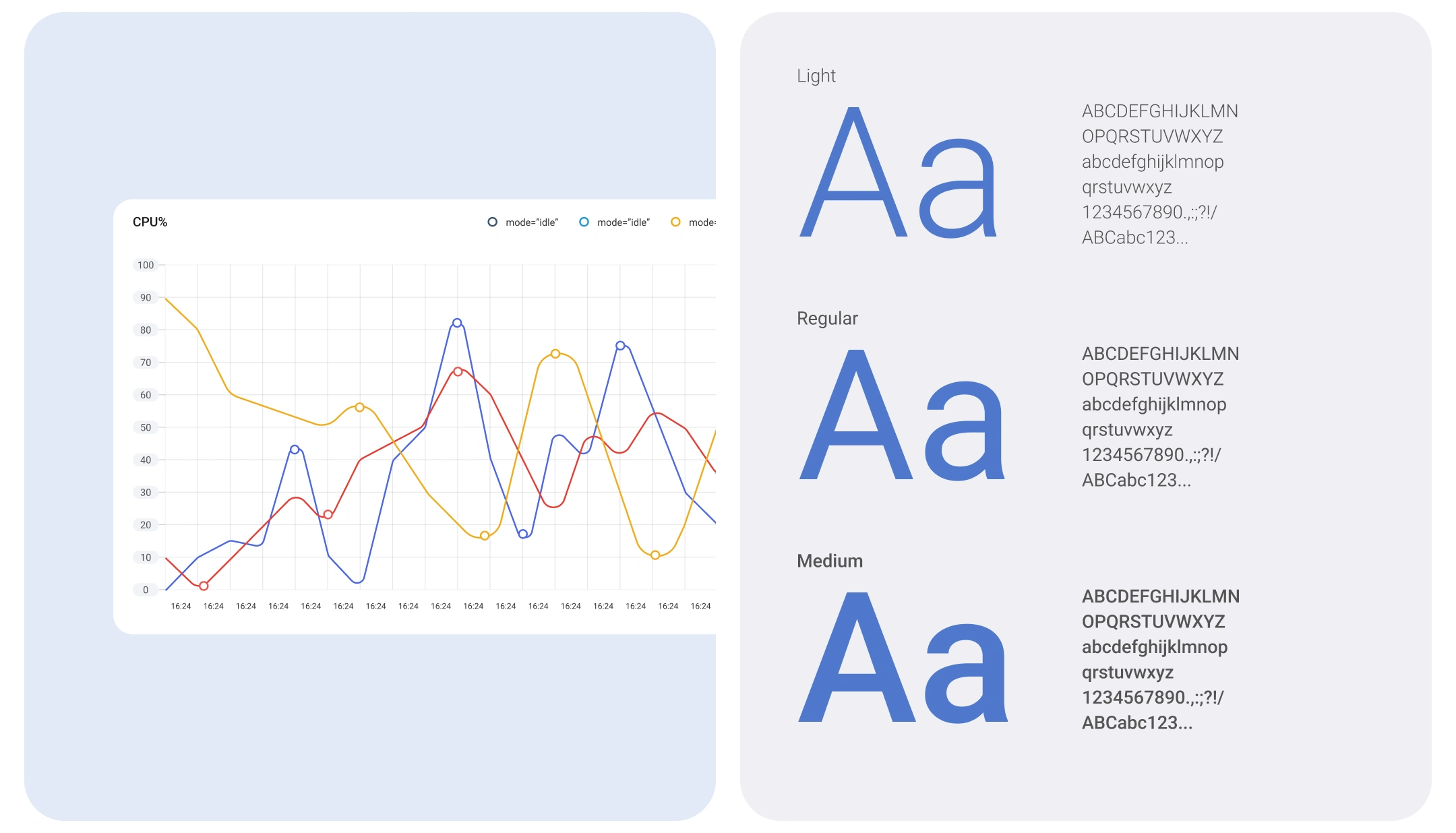Screen dimensions: 1456x833
Task: Click the red data point near 23
Action: (x=328, y=515)
